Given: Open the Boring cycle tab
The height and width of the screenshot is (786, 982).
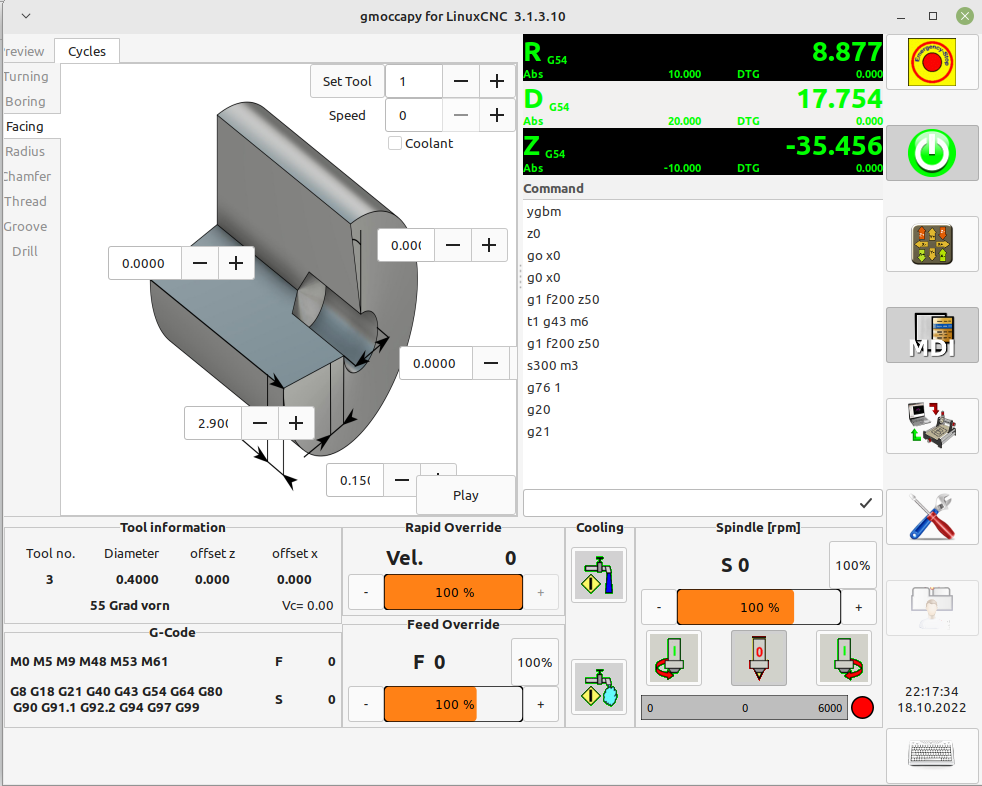Looking at the screenshot, I should click(26, 101).
